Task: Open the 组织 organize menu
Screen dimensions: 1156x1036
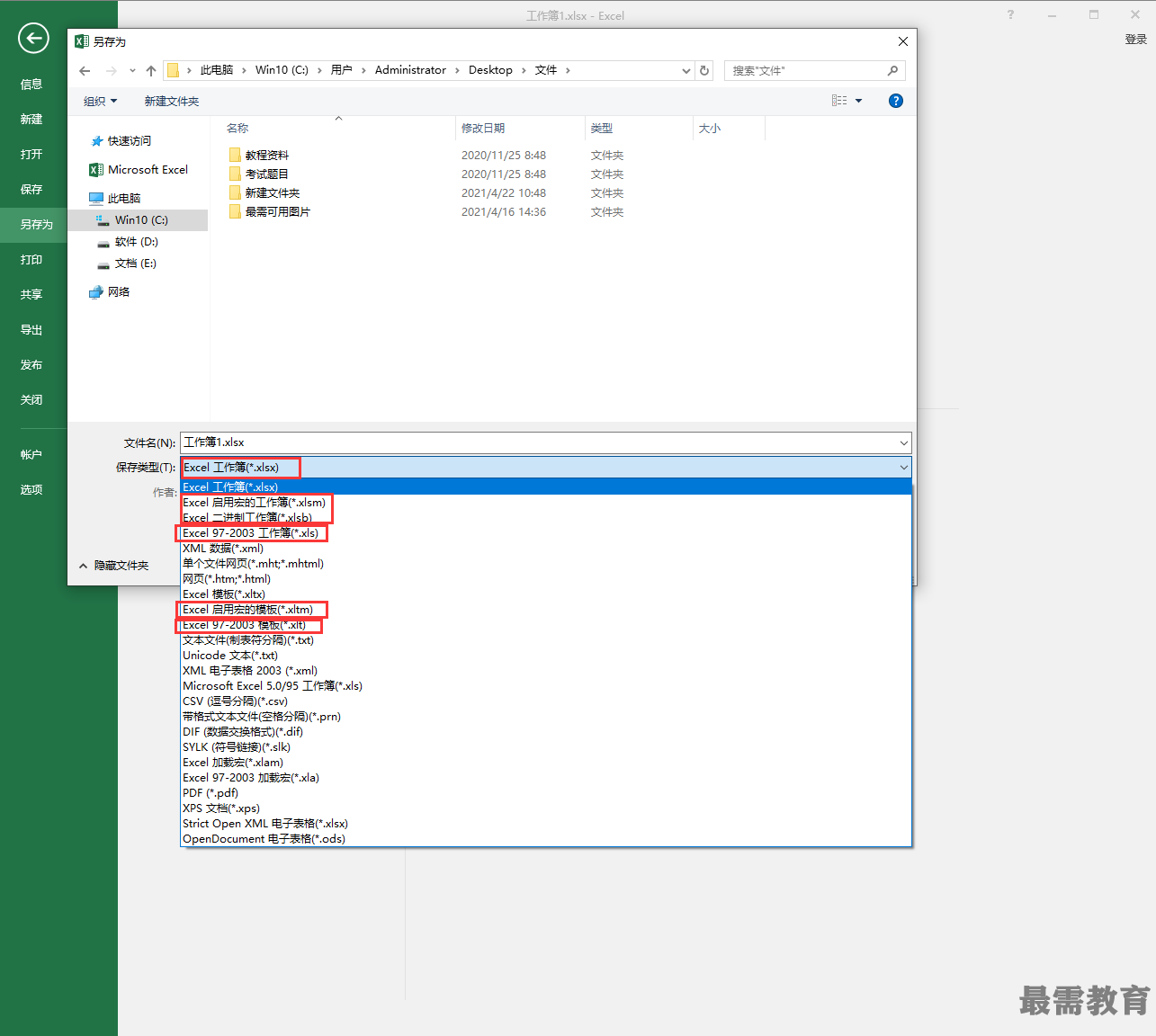Action: click(100, 101)
